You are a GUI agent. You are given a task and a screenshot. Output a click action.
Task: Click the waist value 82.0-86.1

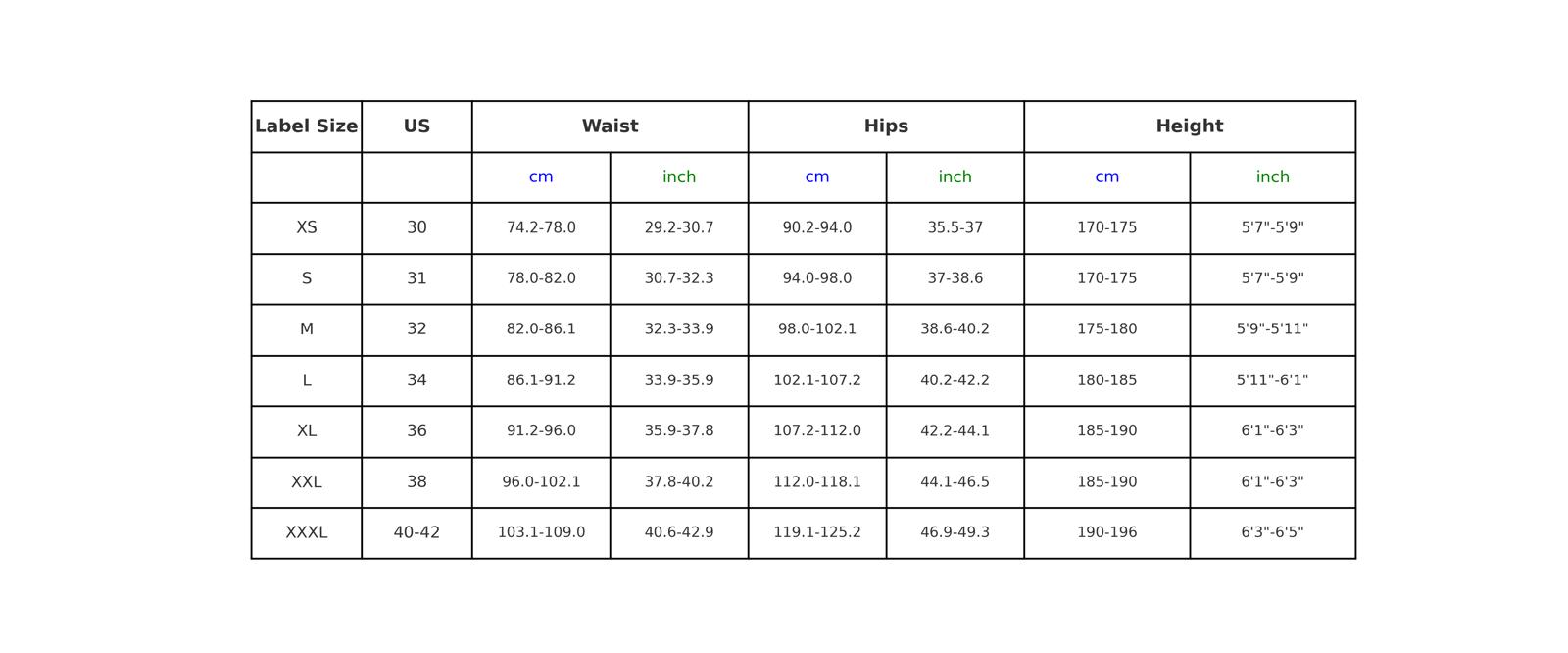point(541,329)
